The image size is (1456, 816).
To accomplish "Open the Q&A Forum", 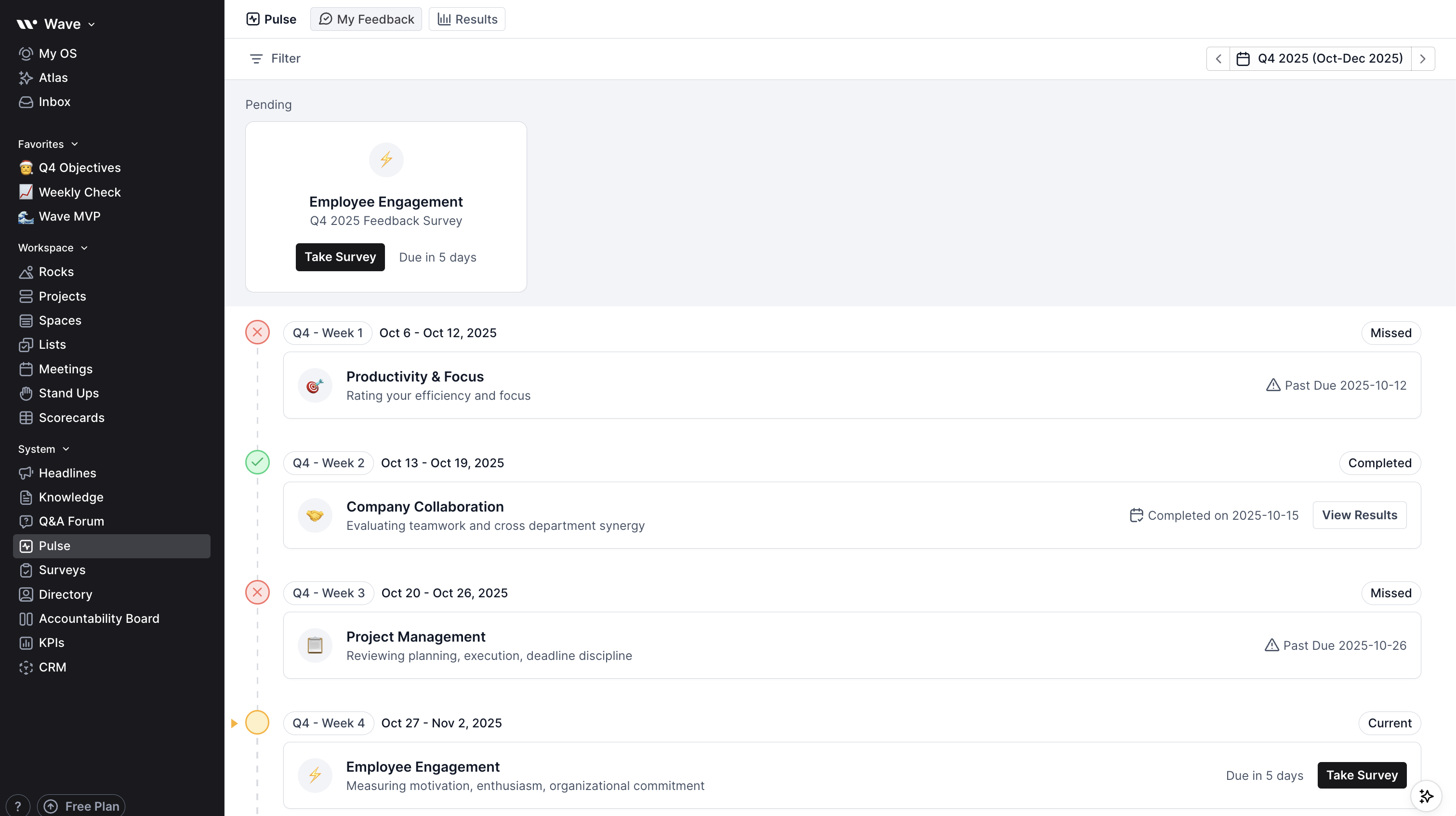I will [x=71, y=521].
